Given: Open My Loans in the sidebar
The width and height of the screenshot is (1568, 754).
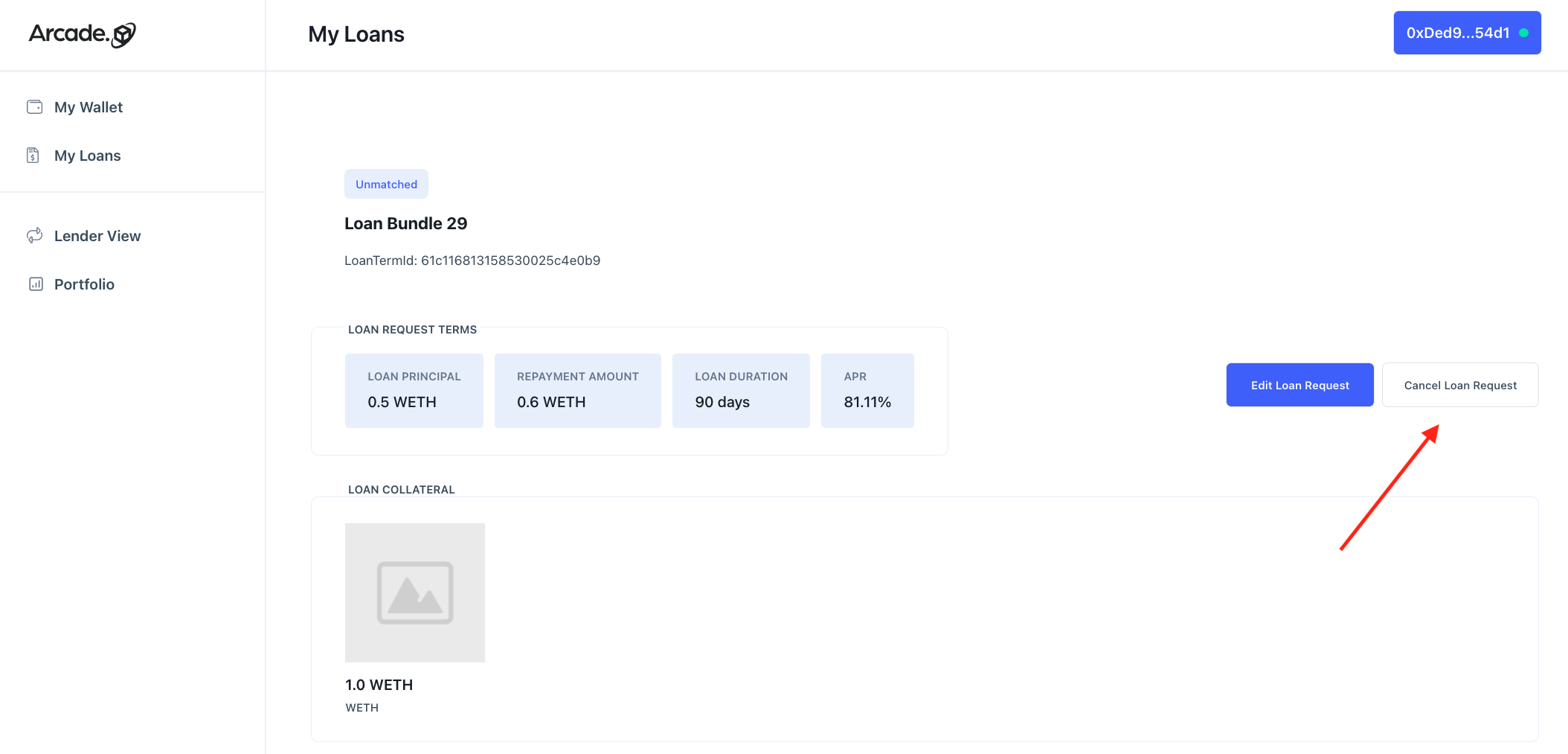Looking at the screenshot, I should click(87, 156).
